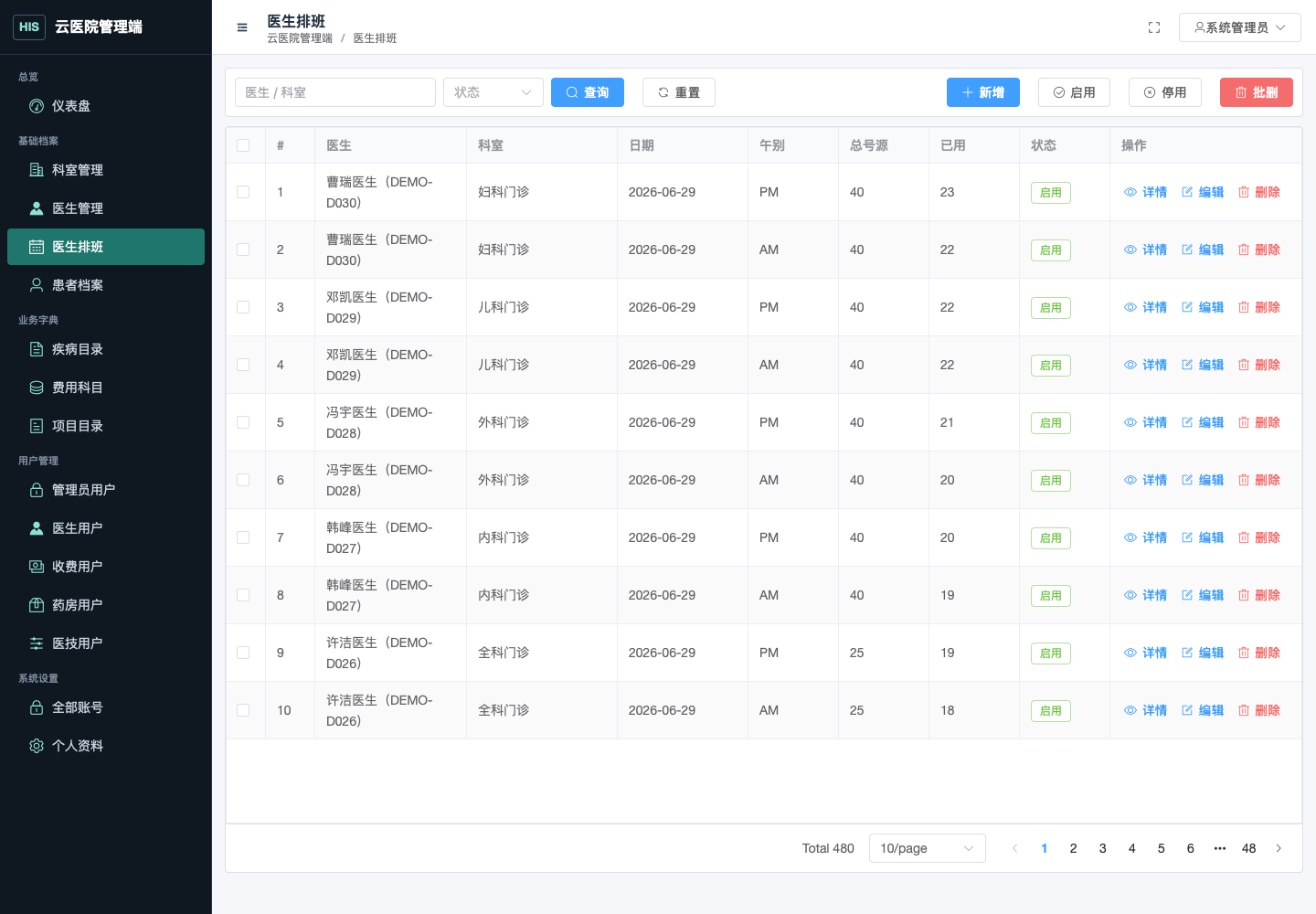Screen dimensions: 1316x914
Task: Open the 系统管理员 user dropdown
Action: coord(1240,27)
